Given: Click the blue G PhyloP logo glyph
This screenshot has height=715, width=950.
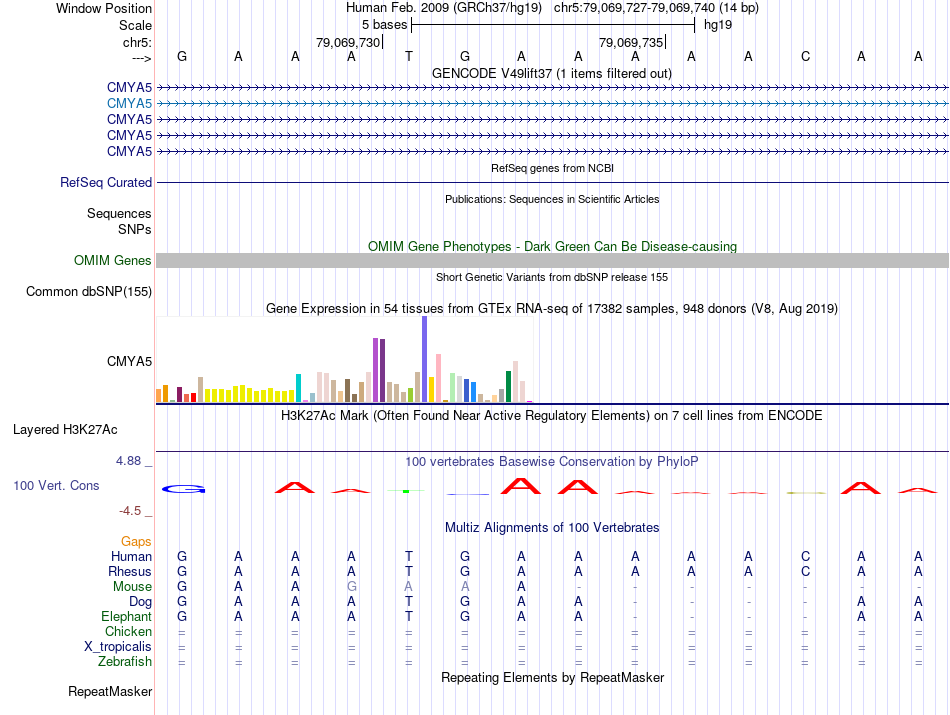Looking at the screenshot, I should [x=183, y=489].
